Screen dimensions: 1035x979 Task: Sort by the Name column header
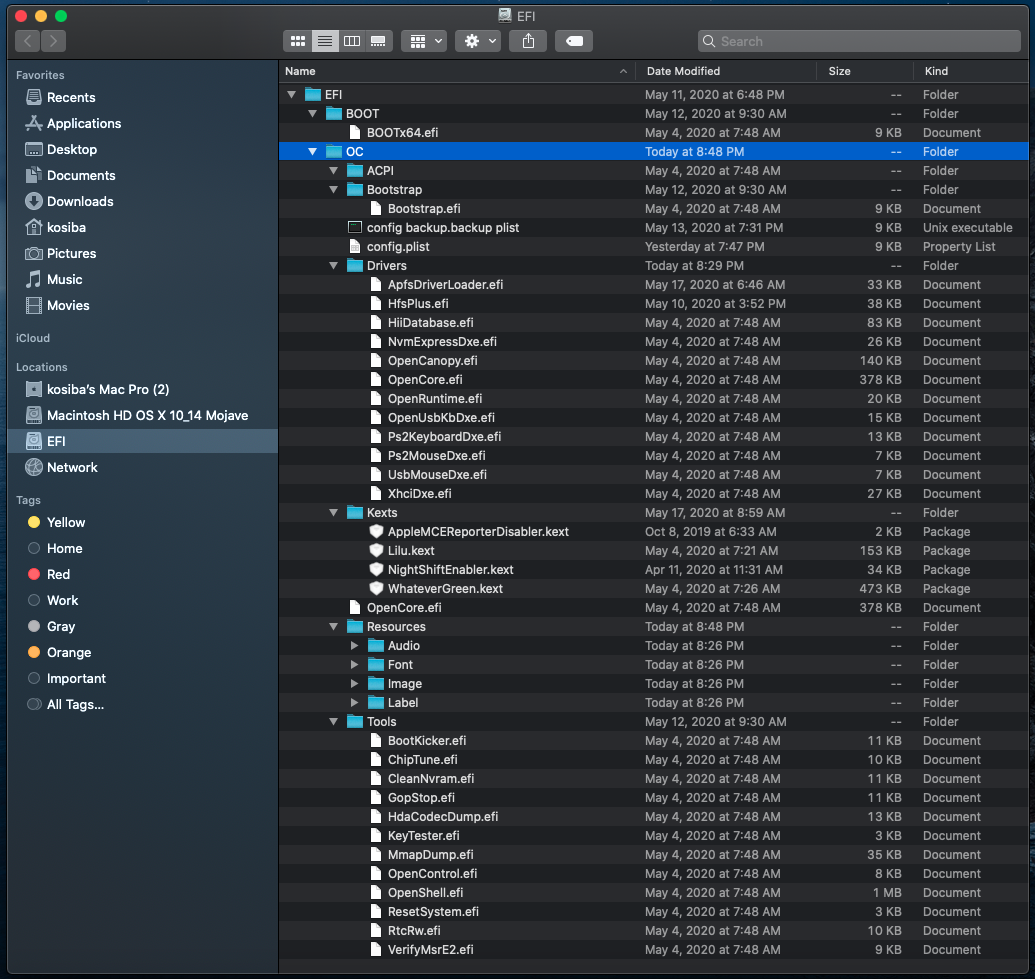(x=457, y=71)
